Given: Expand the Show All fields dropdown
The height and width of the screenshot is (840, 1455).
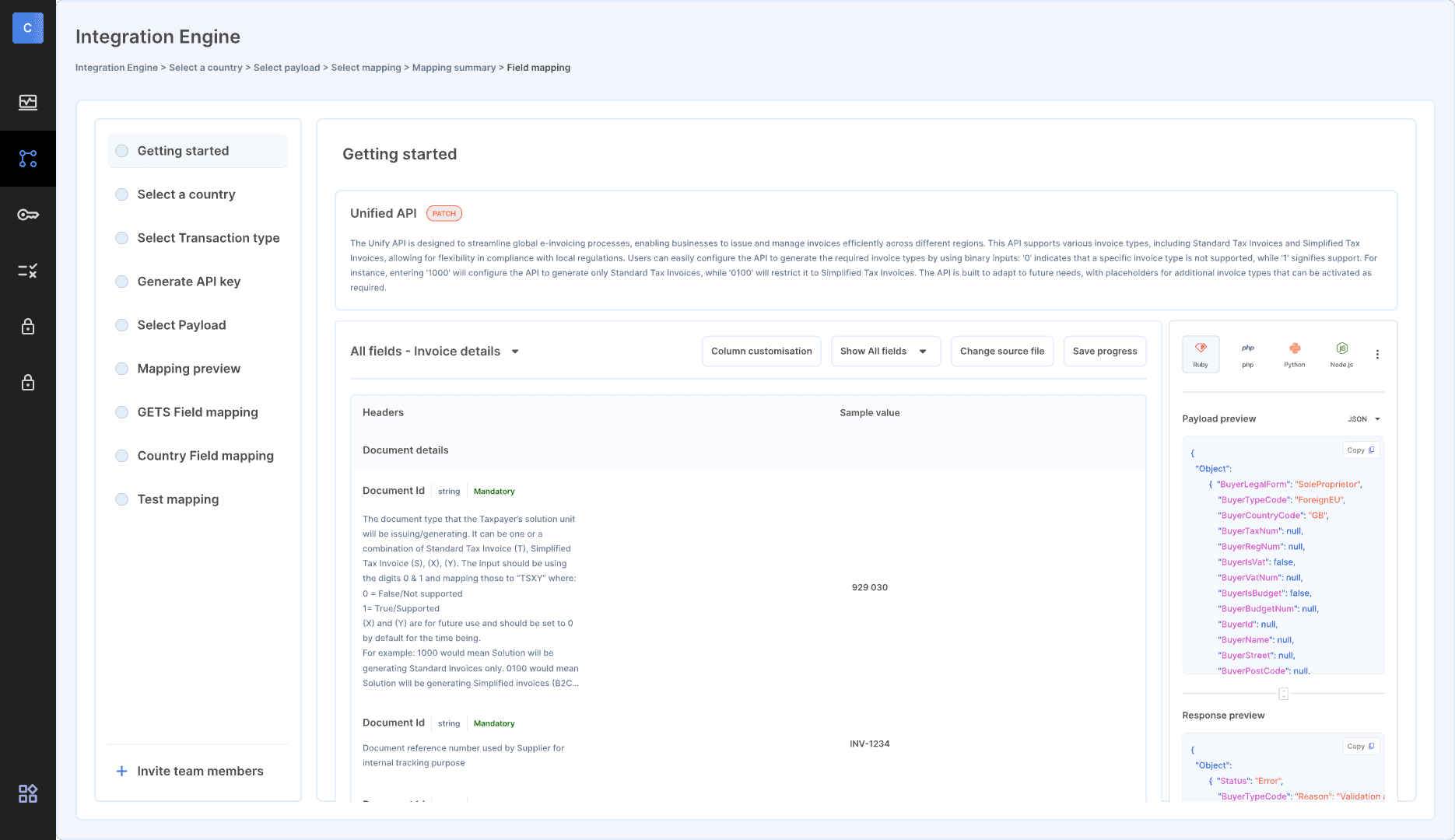Looking at the screenshot, I should coord(885,351).
